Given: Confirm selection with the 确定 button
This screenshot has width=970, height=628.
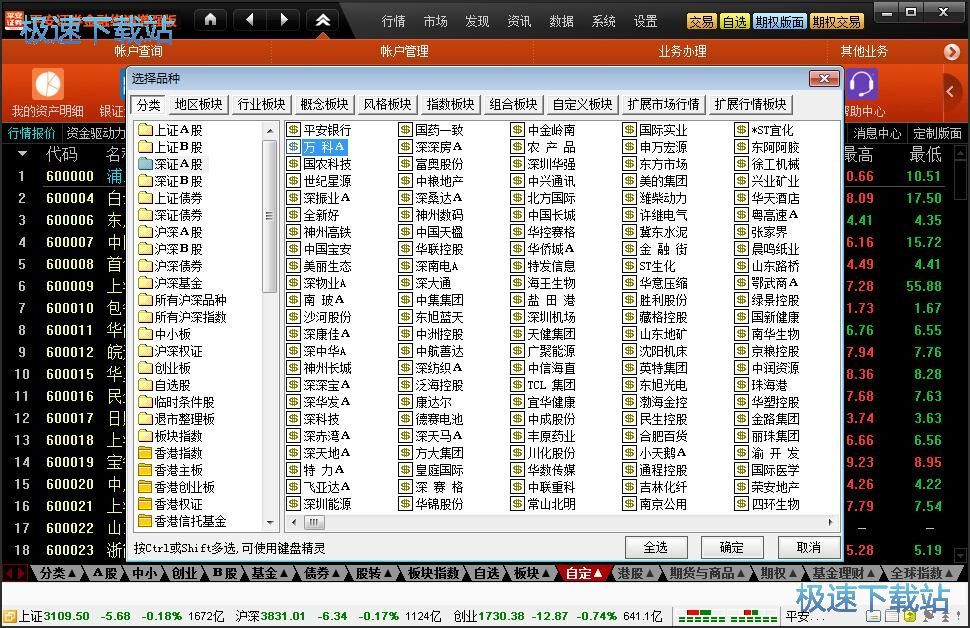Looking at the screenshot, I should coord(731,547).
